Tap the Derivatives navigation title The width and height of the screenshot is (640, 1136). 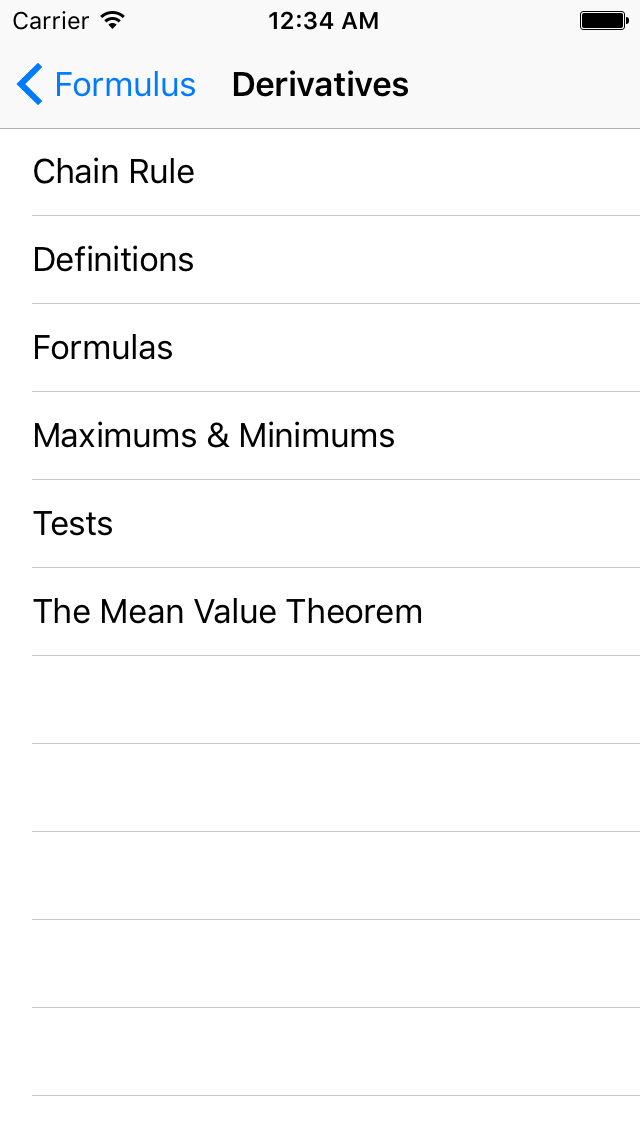coord(320,85)
